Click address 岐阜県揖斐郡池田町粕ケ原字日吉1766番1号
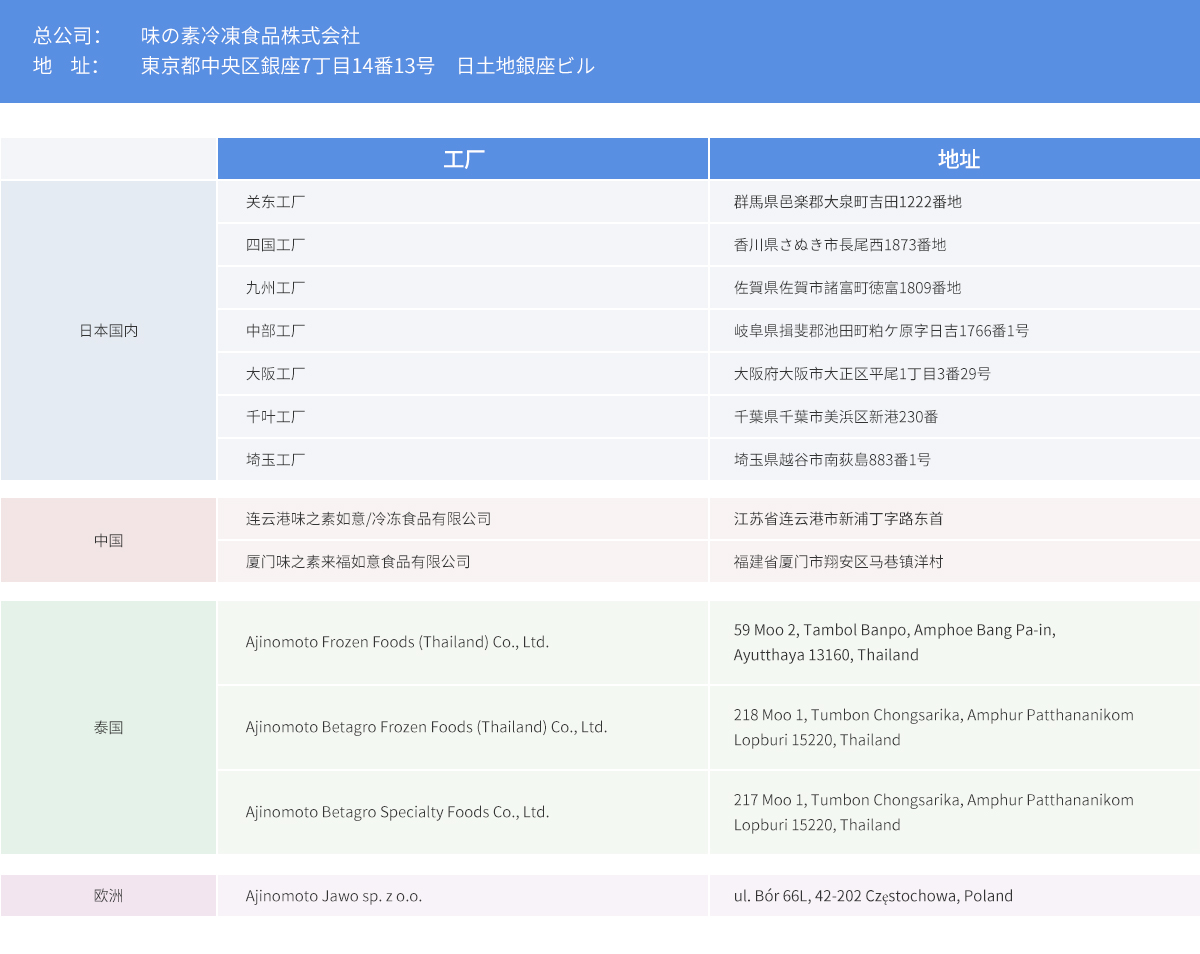Image resolution: width=1200 pixels, height=954 pixels. coord(881,331)
